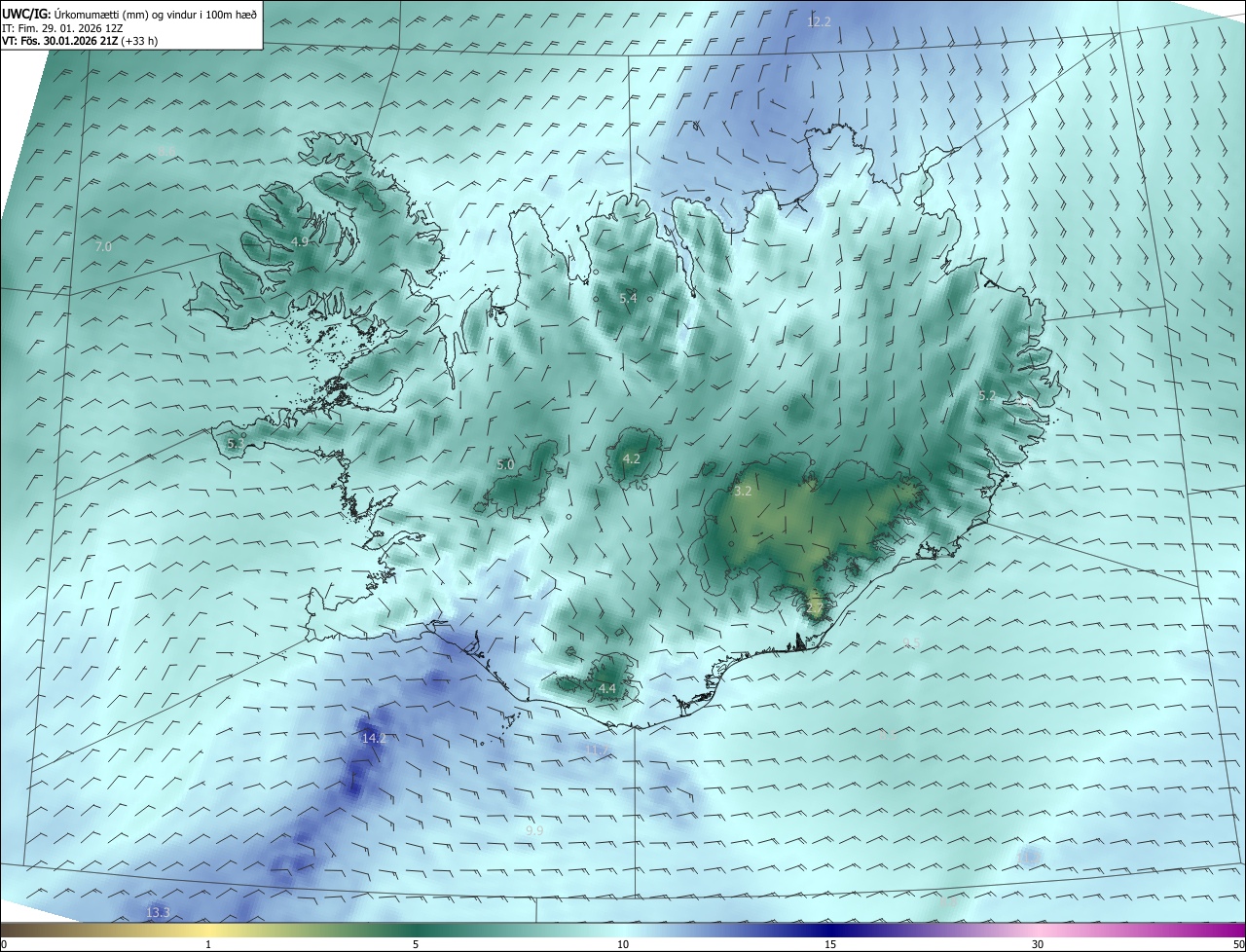The image size is (1246, 952).
Task: Click the 14.2 value southwest of Reykjanes
Action: [x=375, y=739]
